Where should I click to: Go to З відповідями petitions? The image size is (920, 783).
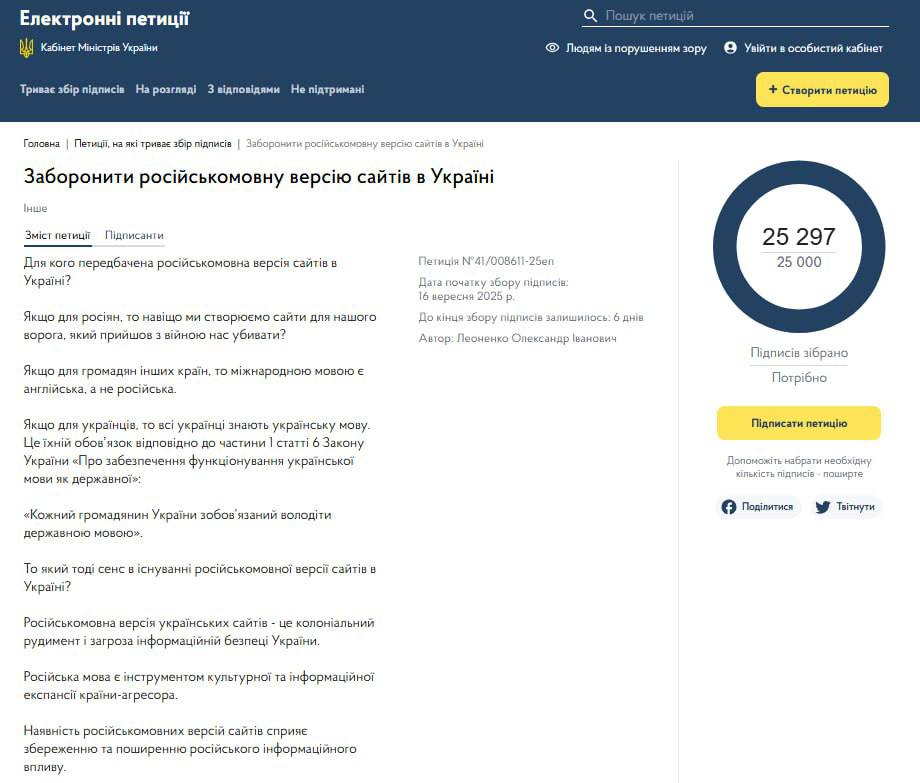tap(243, 90)
